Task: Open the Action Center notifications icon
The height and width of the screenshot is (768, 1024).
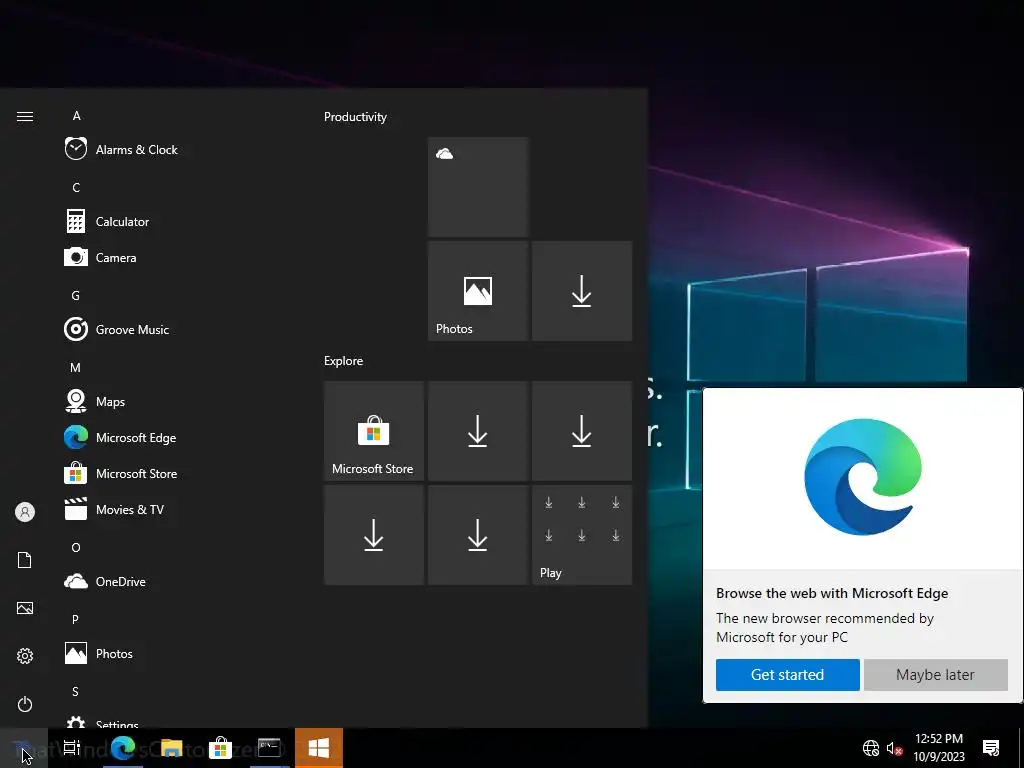Action: [x=991, y=748]
